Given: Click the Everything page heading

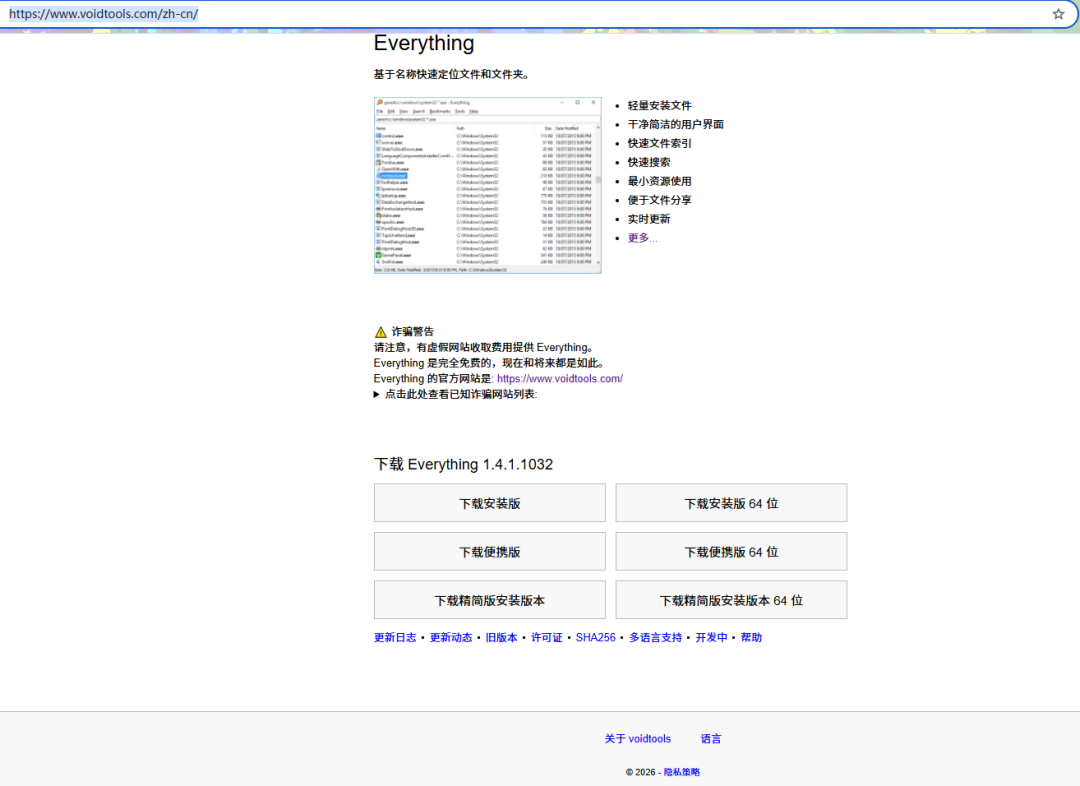Looking at the screenshot, I should (424, 43).
